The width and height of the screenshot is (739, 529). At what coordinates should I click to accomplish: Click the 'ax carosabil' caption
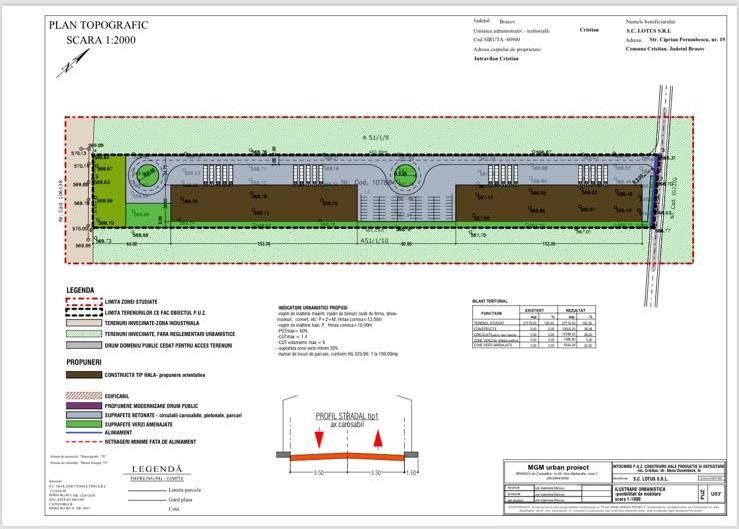point(347,424)
